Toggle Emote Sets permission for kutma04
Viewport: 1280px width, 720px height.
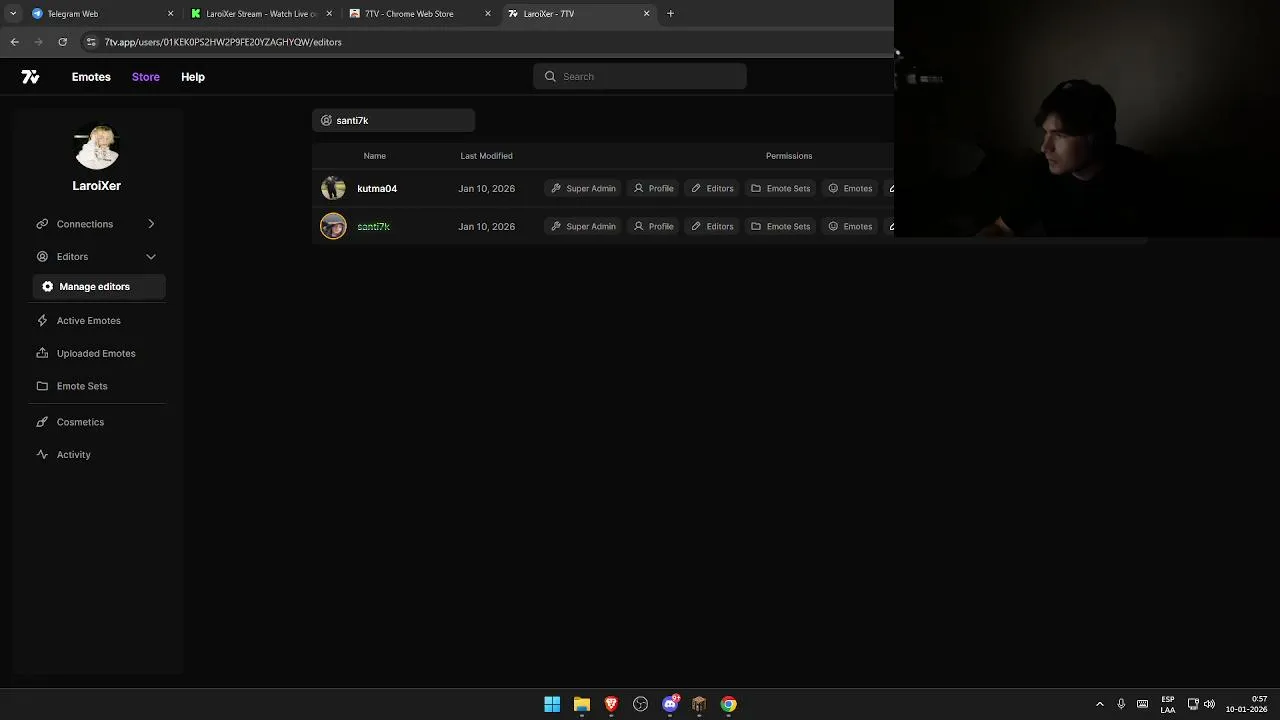click(780, 188)
